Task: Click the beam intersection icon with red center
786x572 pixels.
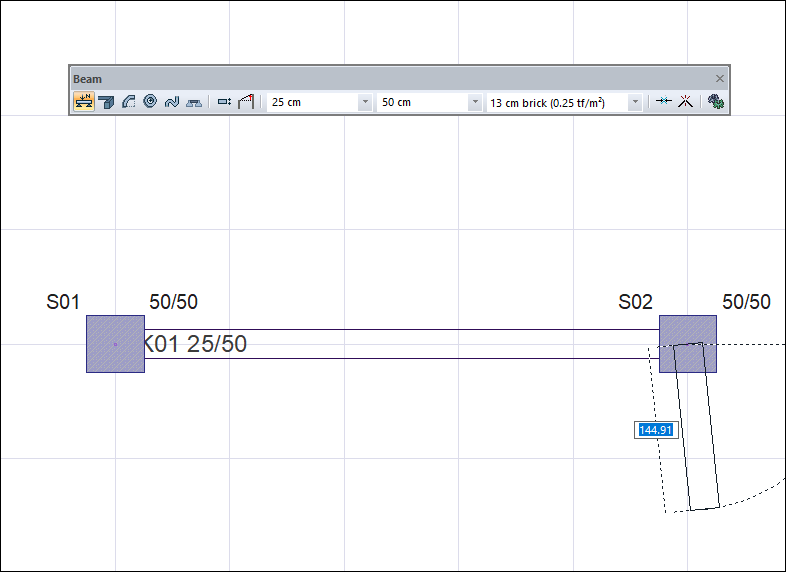Action: click(x=685, y=101)
